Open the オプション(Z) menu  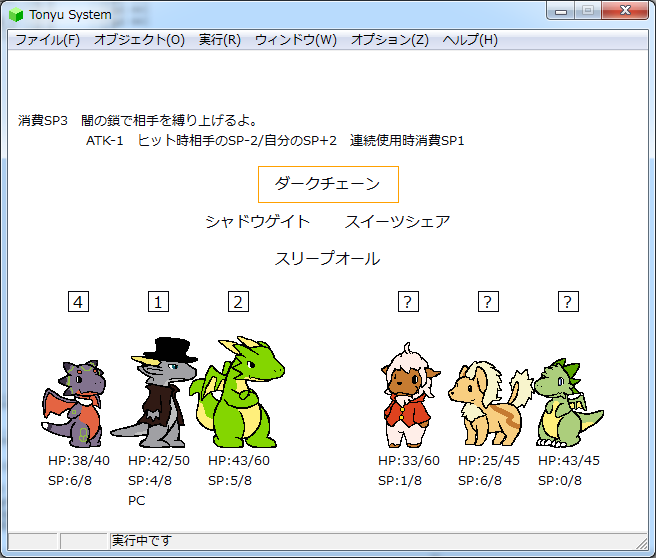pos(390,40)
